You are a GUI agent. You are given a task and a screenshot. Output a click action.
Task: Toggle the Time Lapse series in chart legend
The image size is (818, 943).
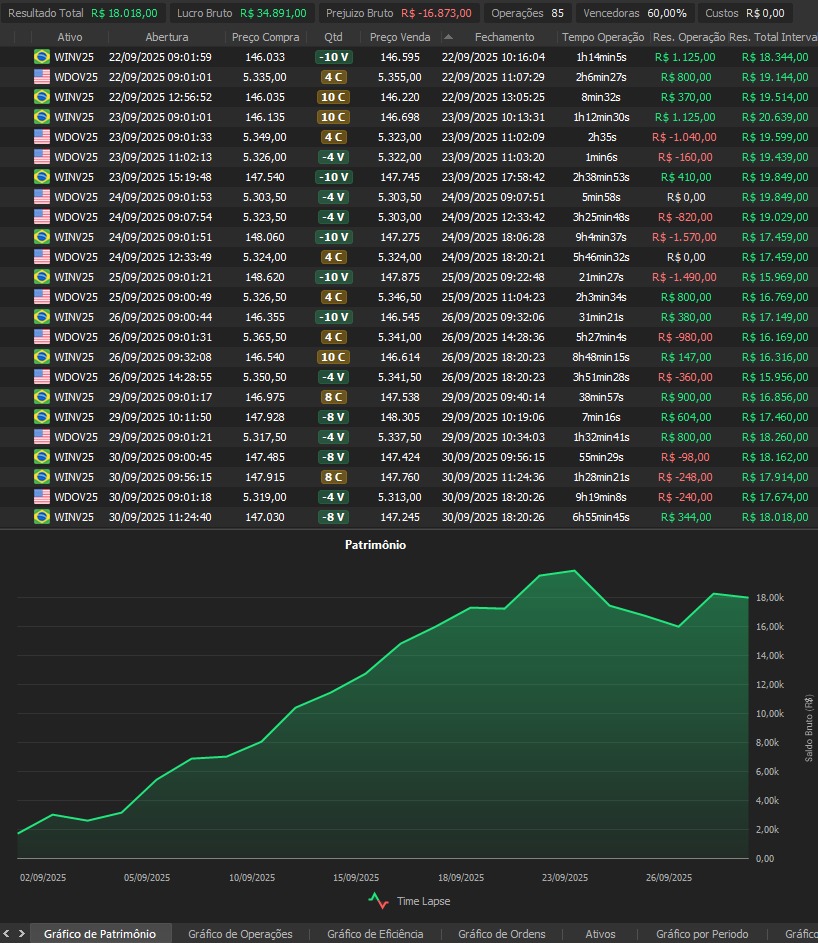coord(409,901)
